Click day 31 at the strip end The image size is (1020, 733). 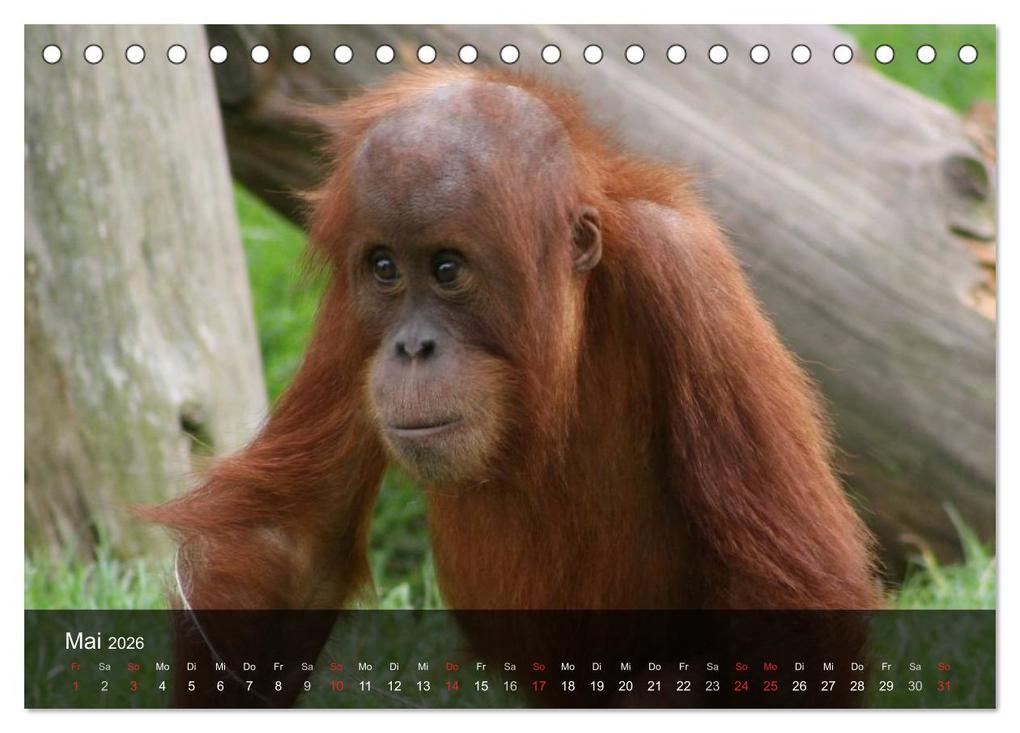coord(944,686)
